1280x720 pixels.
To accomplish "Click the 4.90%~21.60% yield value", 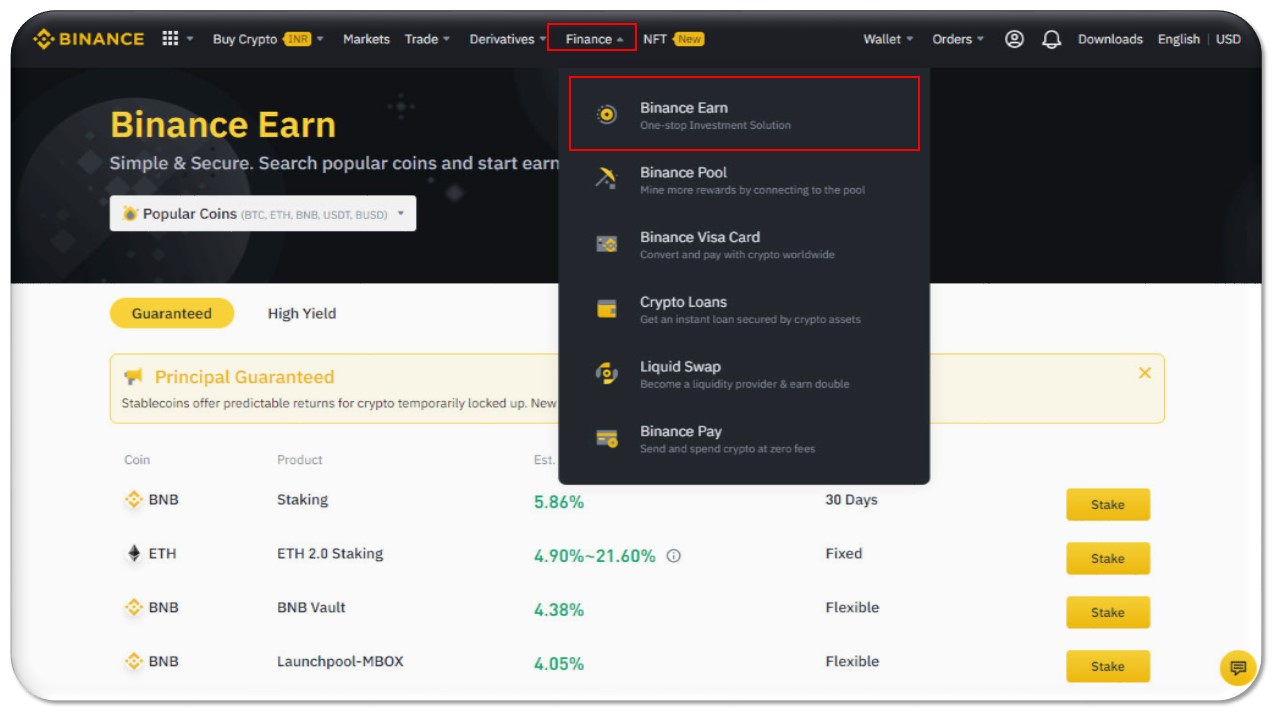I will tap(595, 556).
